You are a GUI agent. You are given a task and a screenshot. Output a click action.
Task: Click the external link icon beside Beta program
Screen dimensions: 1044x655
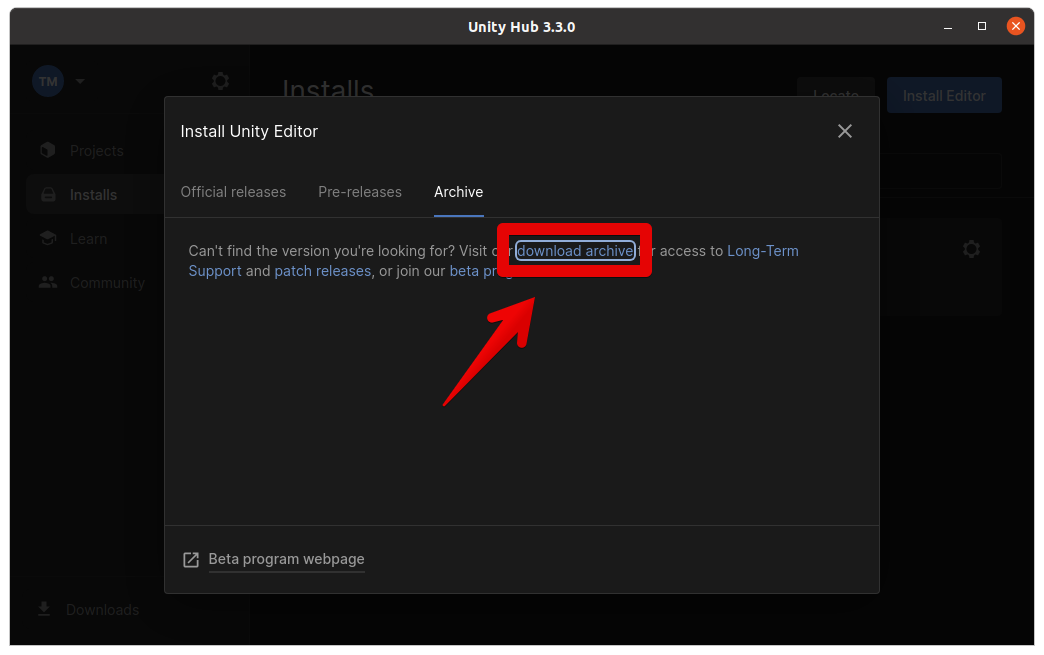coord(191,560)
